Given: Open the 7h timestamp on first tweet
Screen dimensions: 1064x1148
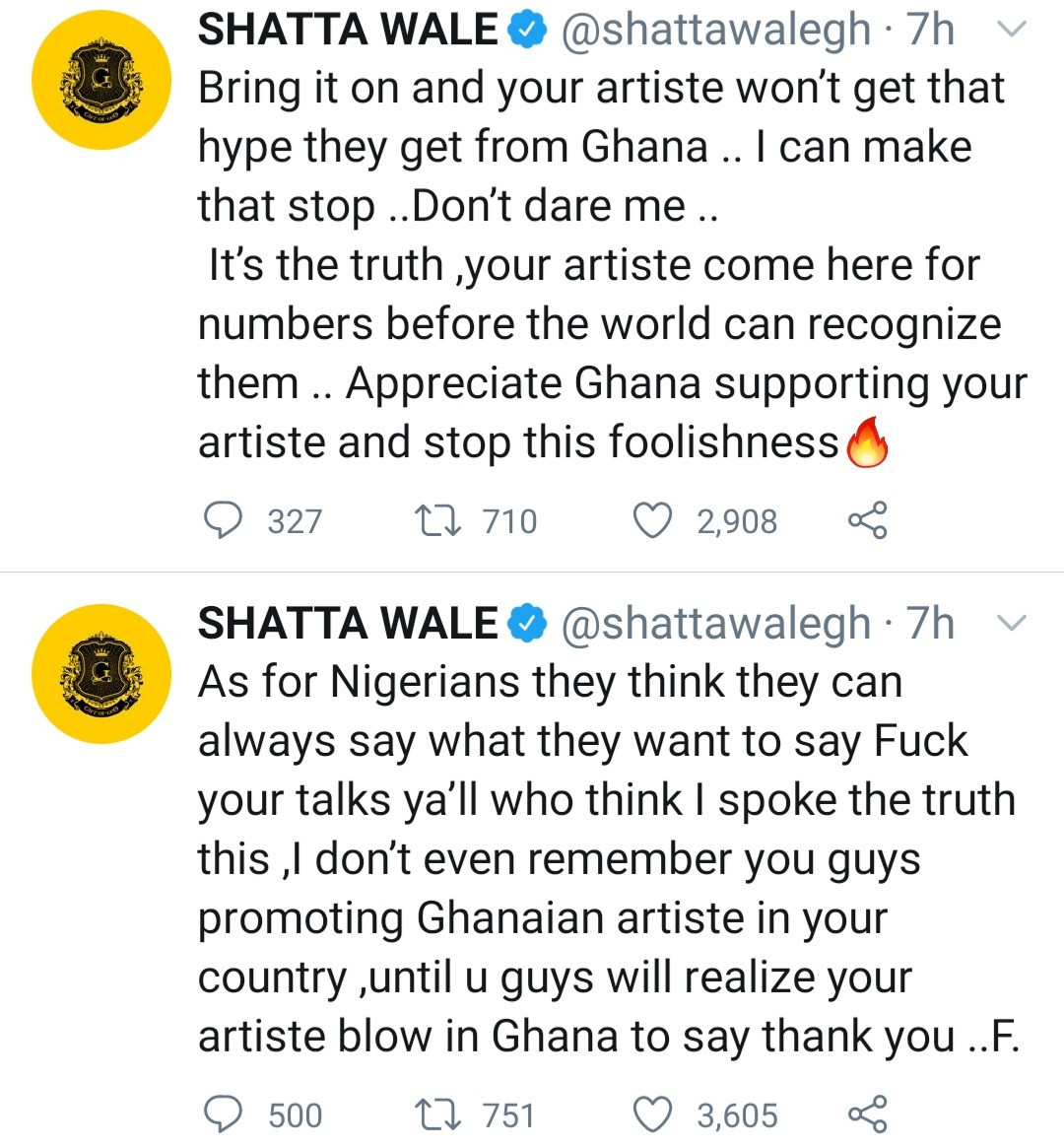Looking at the screenshot, I should [x=931, y=30].
